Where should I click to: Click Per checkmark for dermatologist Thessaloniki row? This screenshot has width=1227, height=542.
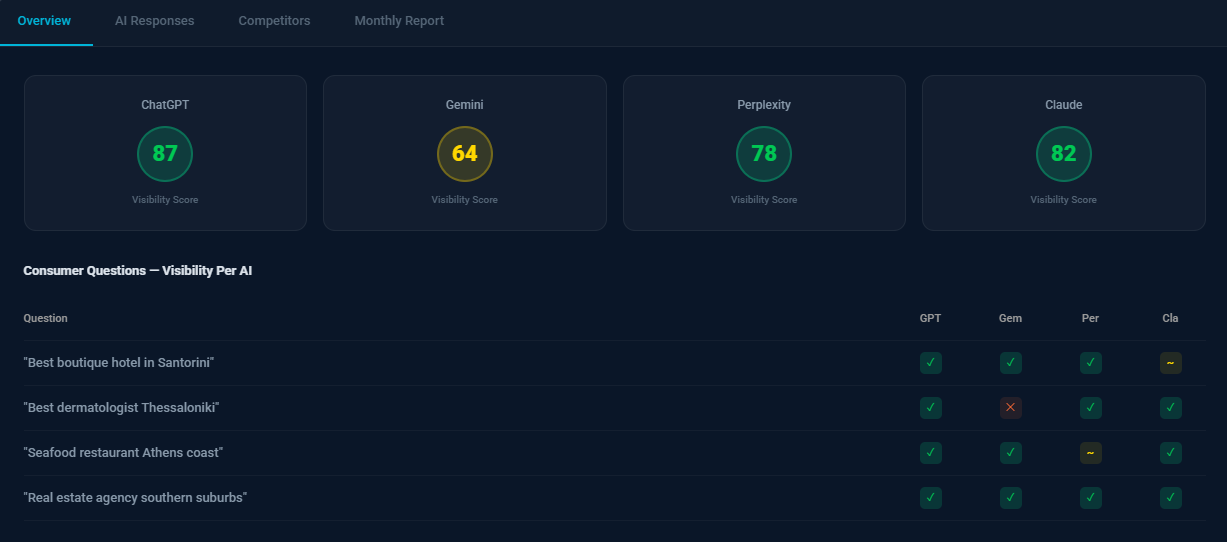point(1091,408)
